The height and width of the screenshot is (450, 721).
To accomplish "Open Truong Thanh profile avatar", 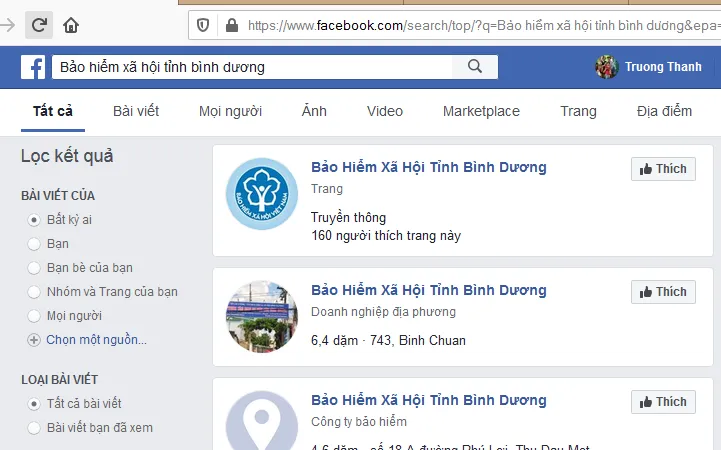I will (x=607, y=67).
